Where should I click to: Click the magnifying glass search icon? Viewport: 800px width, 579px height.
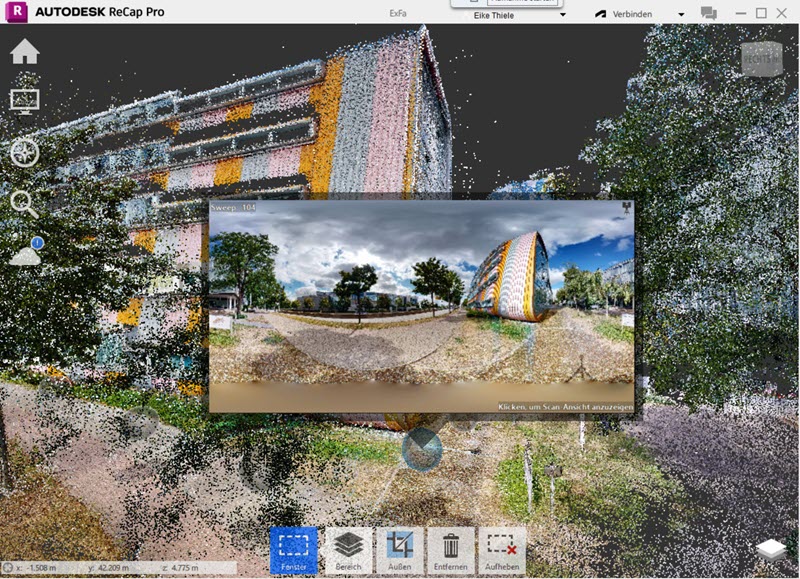pos(24,205)
